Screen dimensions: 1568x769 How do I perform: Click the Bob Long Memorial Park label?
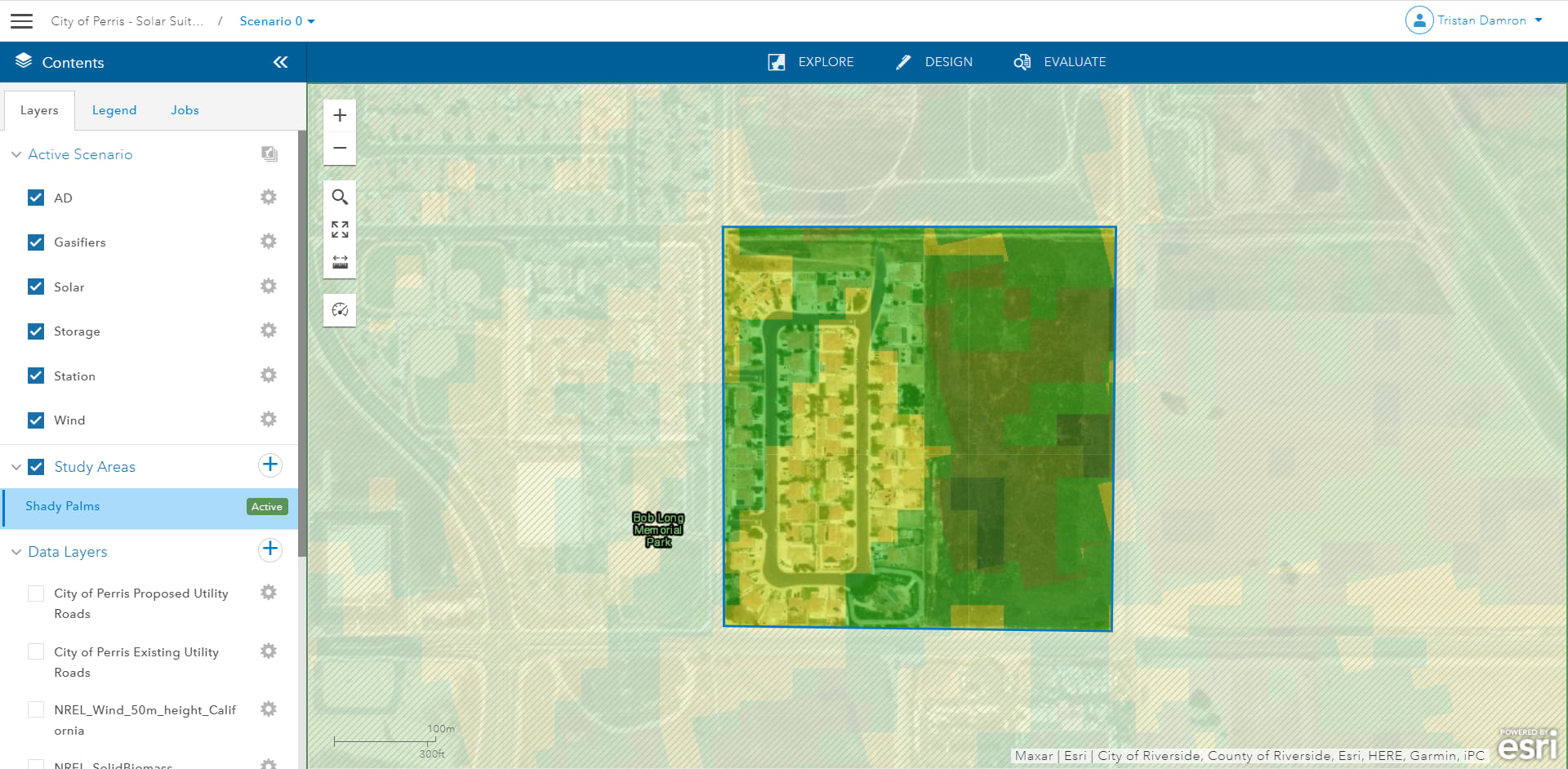658,530
